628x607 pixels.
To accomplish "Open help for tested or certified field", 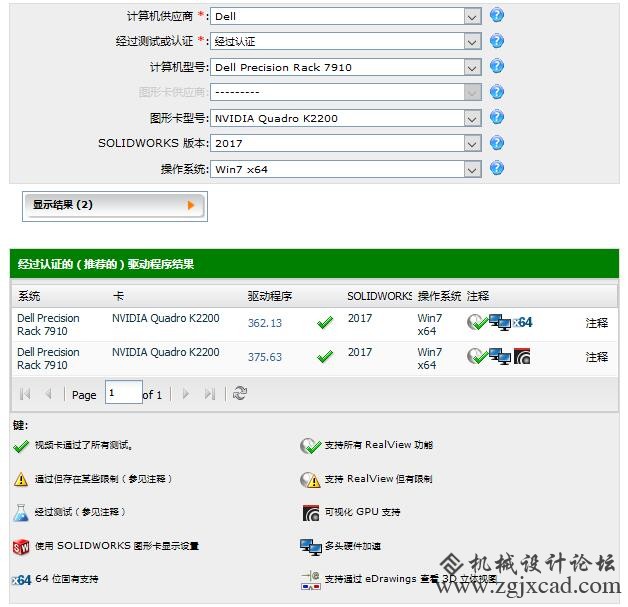I will [497, 41].
